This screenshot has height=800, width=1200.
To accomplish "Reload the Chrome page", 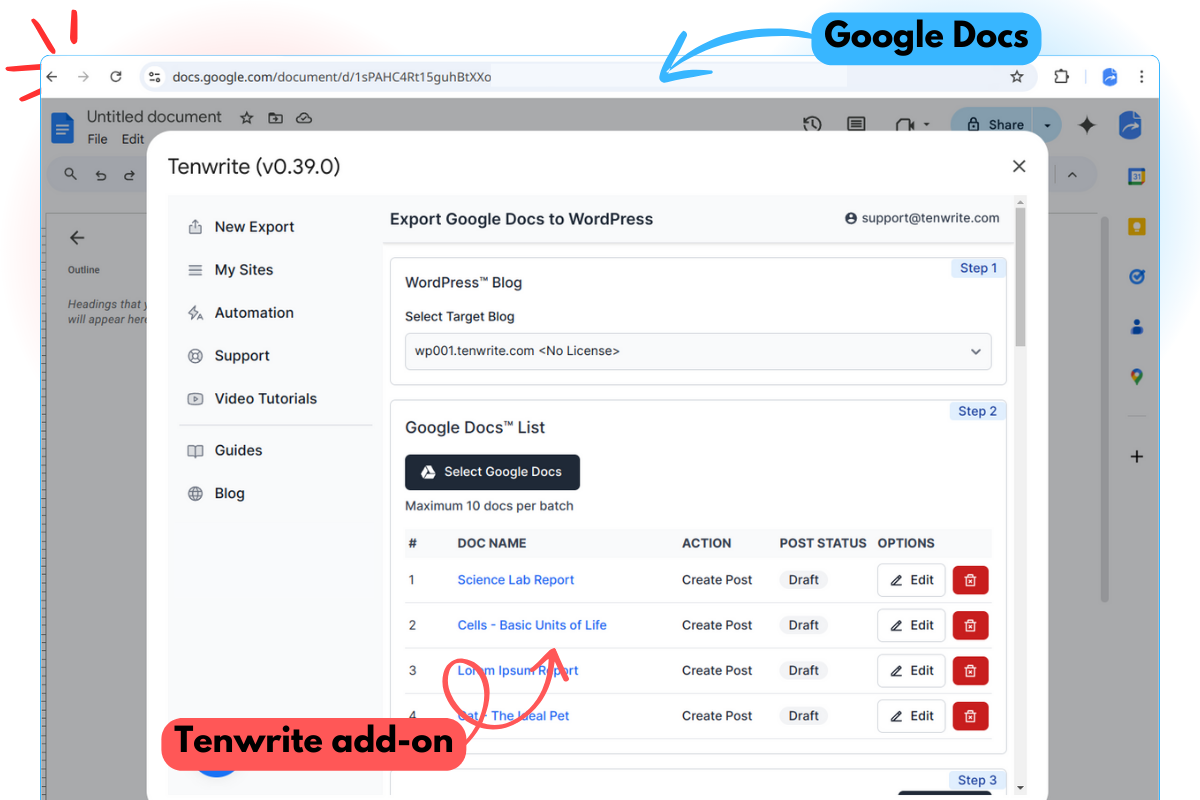I will pyautogui.click(x=116, y=76).
